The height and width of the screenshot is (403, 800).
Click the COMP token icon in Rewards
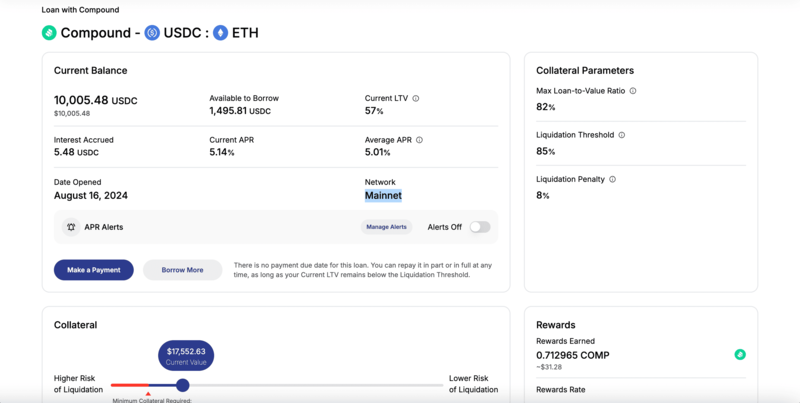[740, 355]
